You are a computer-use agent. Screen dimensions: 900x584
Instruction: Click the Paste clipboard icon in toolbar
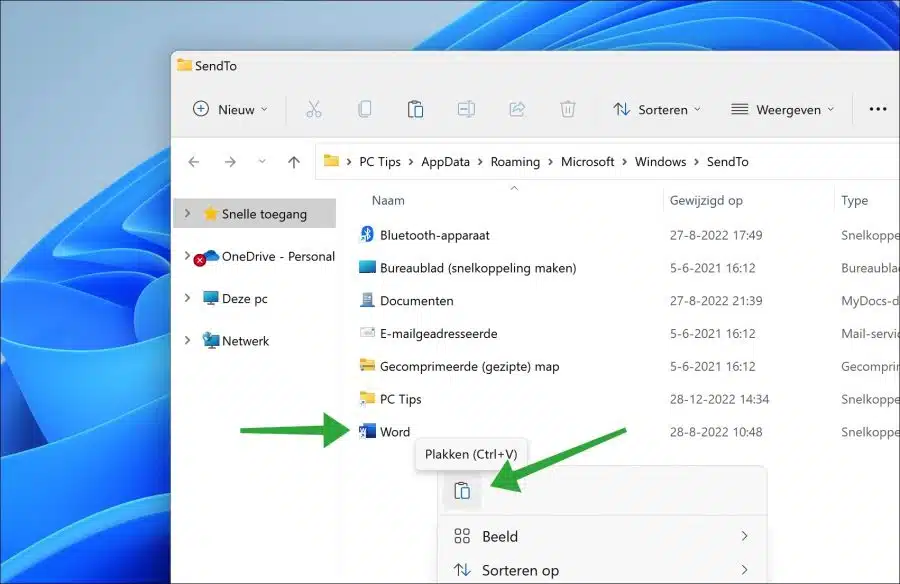(x=415, y=109)
